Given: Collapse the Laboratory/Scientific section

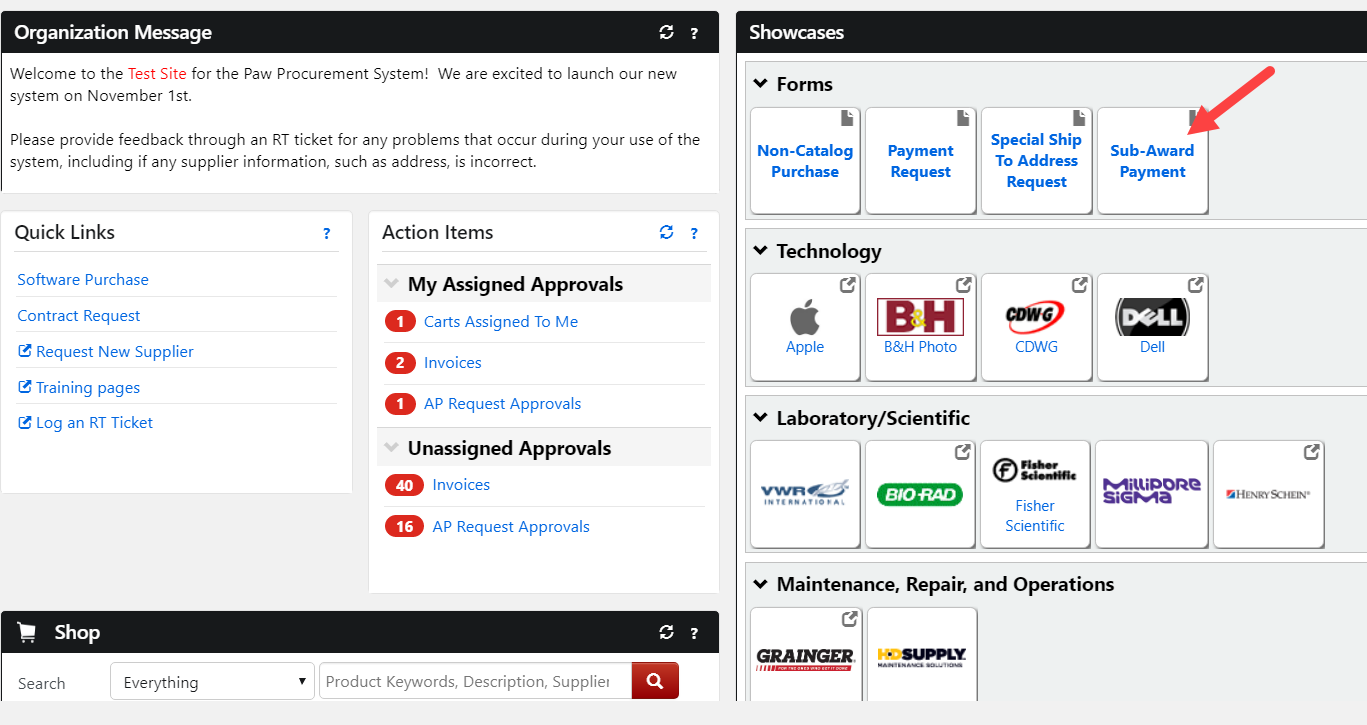Looking at the screenshot, I should [760, 418].
